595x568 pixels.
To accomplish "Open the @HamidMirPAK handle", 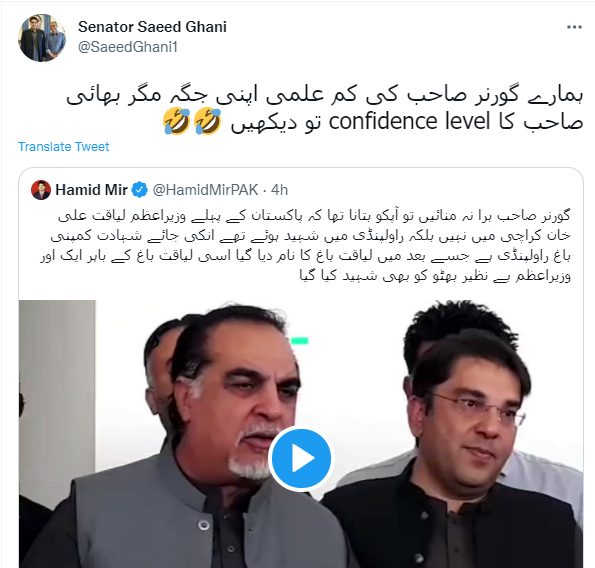I will (x=205, y=190).
